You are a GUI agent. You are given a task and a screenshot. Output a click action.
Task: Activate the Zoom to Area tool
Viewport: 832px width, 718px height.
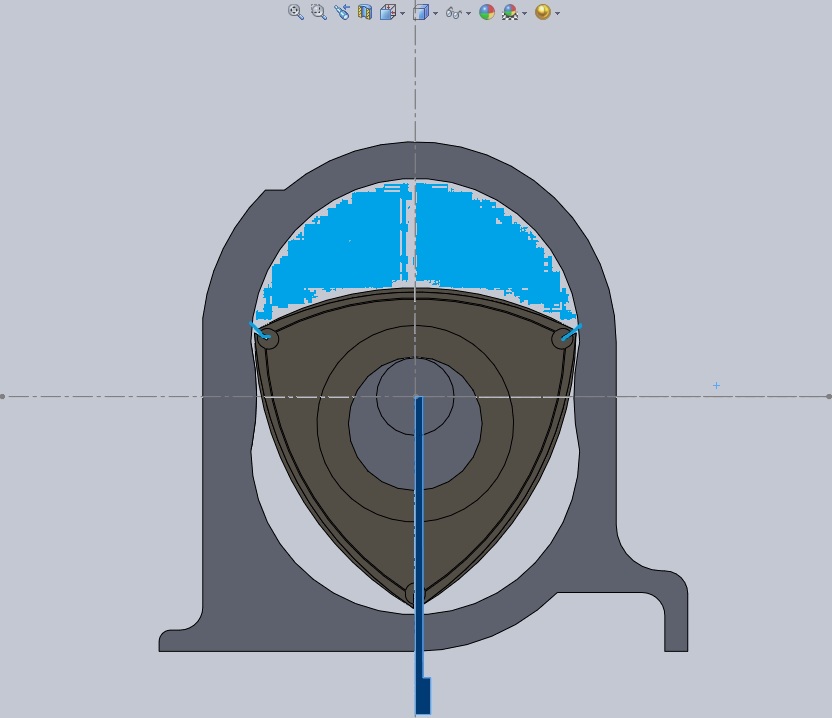pyautogui.click(x=318, y=12)
